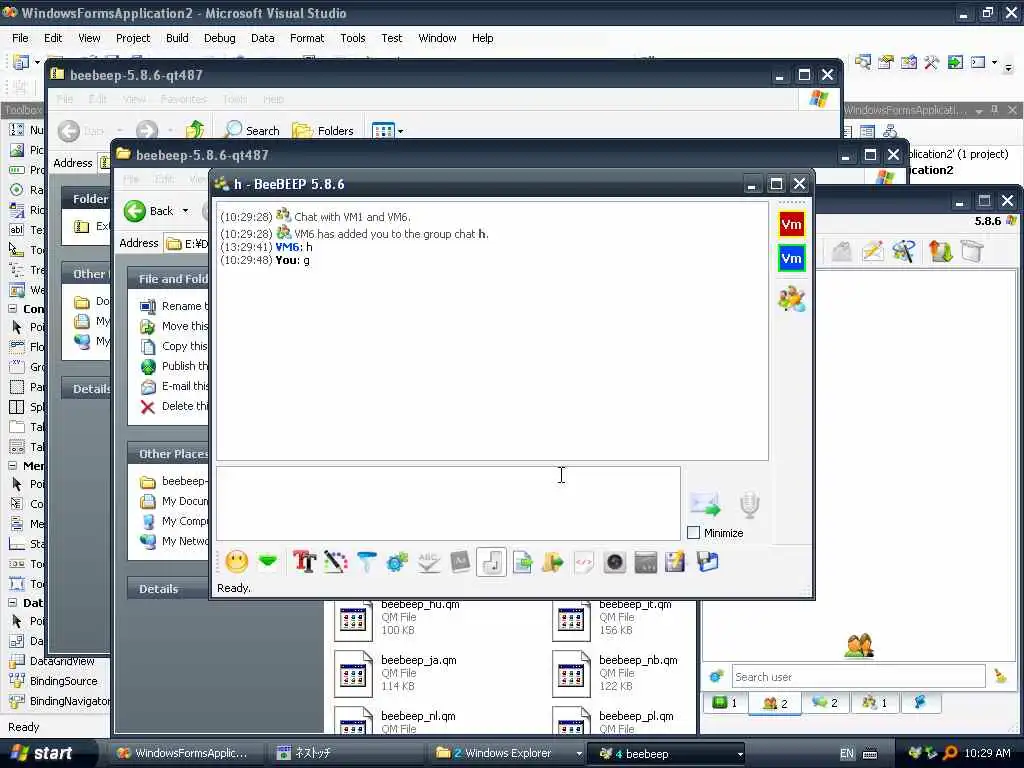Screen dimensions: 1024x768
Task: Record voice message with microphone icon
Action: pos(750,505)
